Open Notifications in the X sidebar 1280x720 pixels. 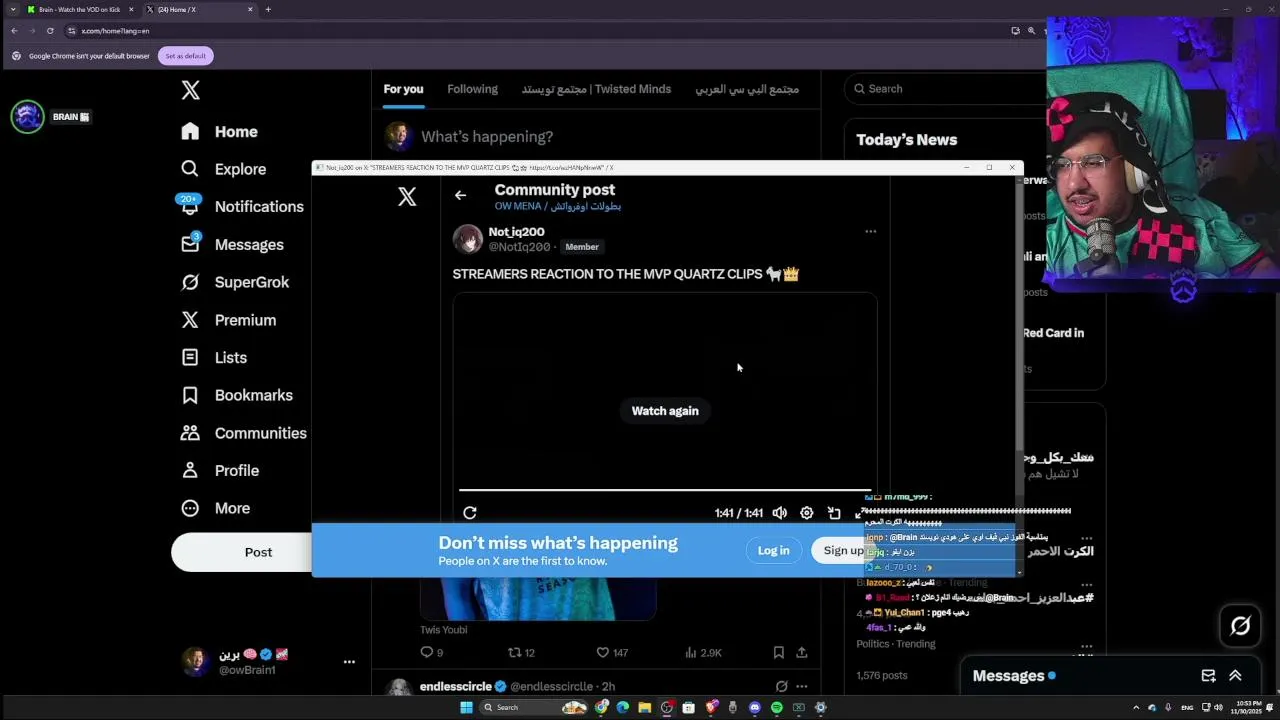pos(241,207)
